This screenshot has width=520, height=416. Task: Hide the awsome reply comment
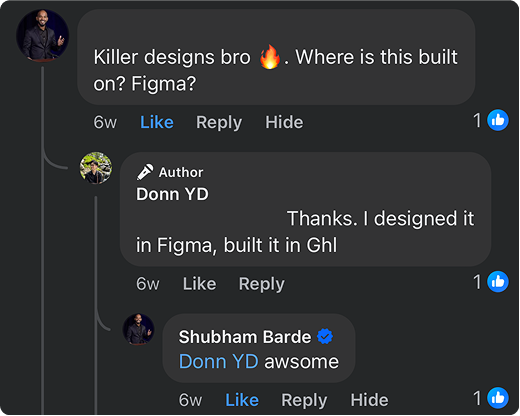click(x=369, y=400)
